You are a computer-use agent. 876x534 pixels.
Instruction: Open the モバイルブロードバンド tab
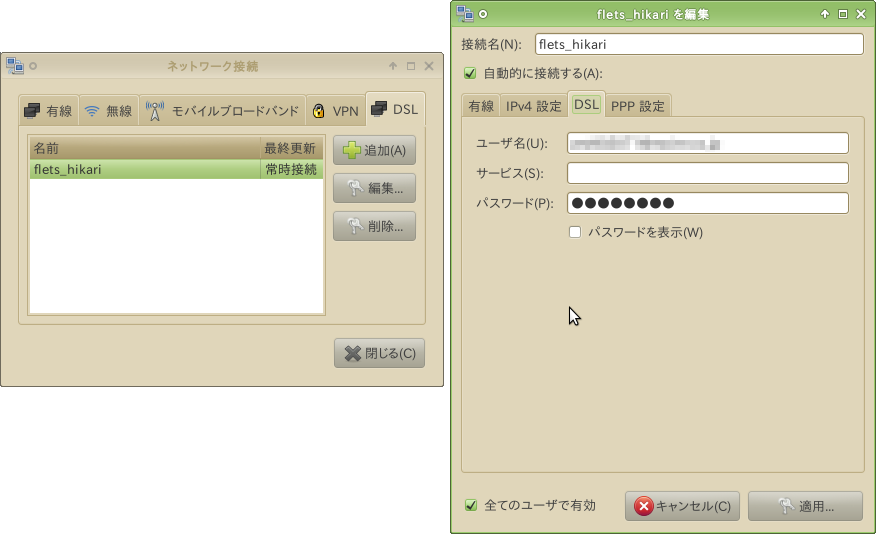(x=222, y=111)
